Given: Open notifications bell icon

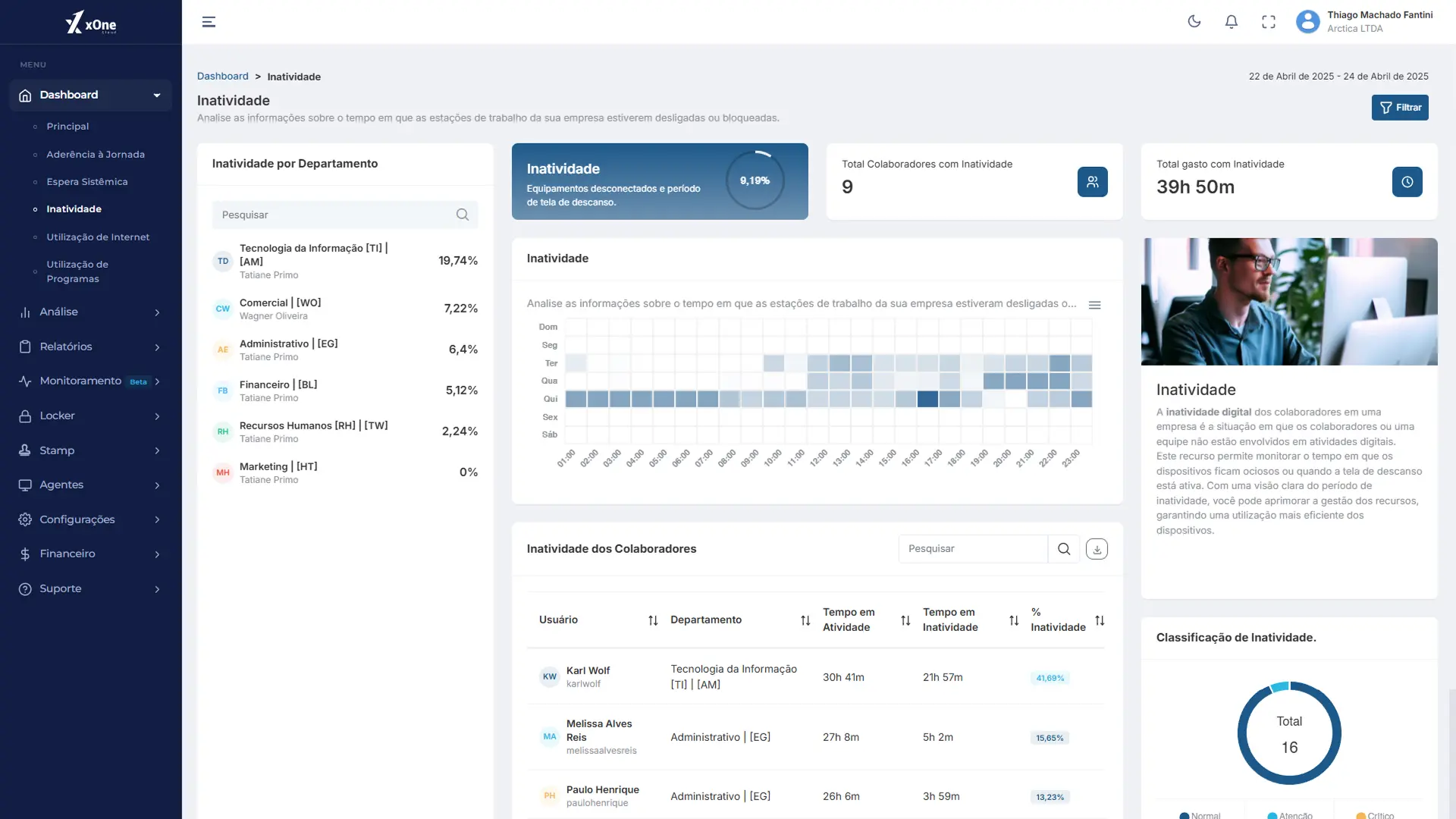Looking at the screenshot, I should tap(1232, 22).
